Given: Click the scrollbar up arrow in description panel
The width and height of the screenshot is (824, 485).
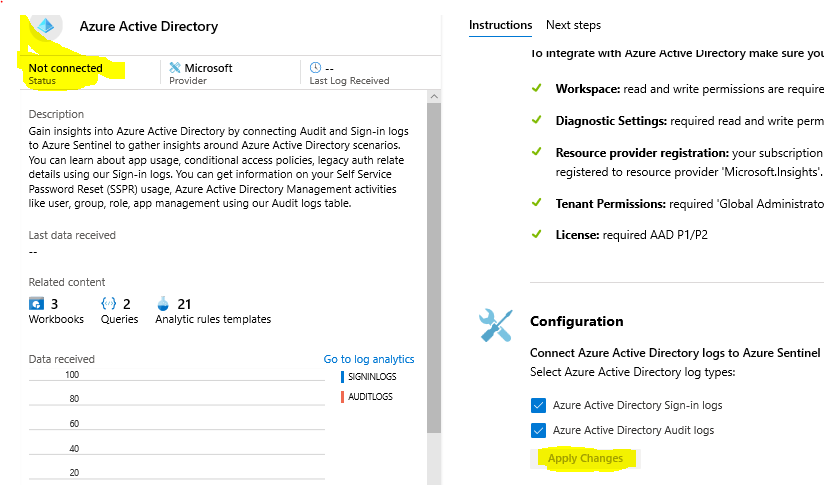Looking at the screenshot, I should [x=434, y=96].
